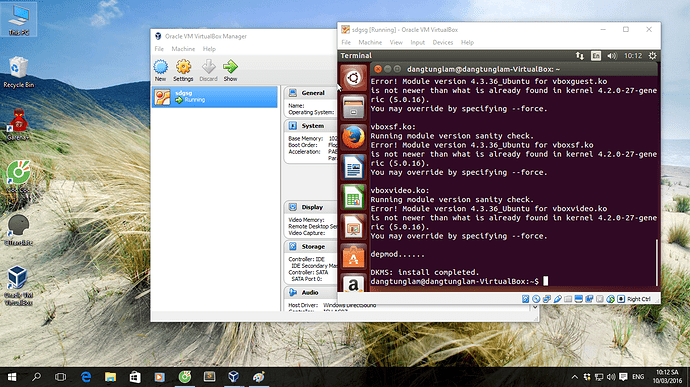The width and height of the screenshot is (690, 387).
Task: Open Audio section header in details pane
Action: (310, 292)
